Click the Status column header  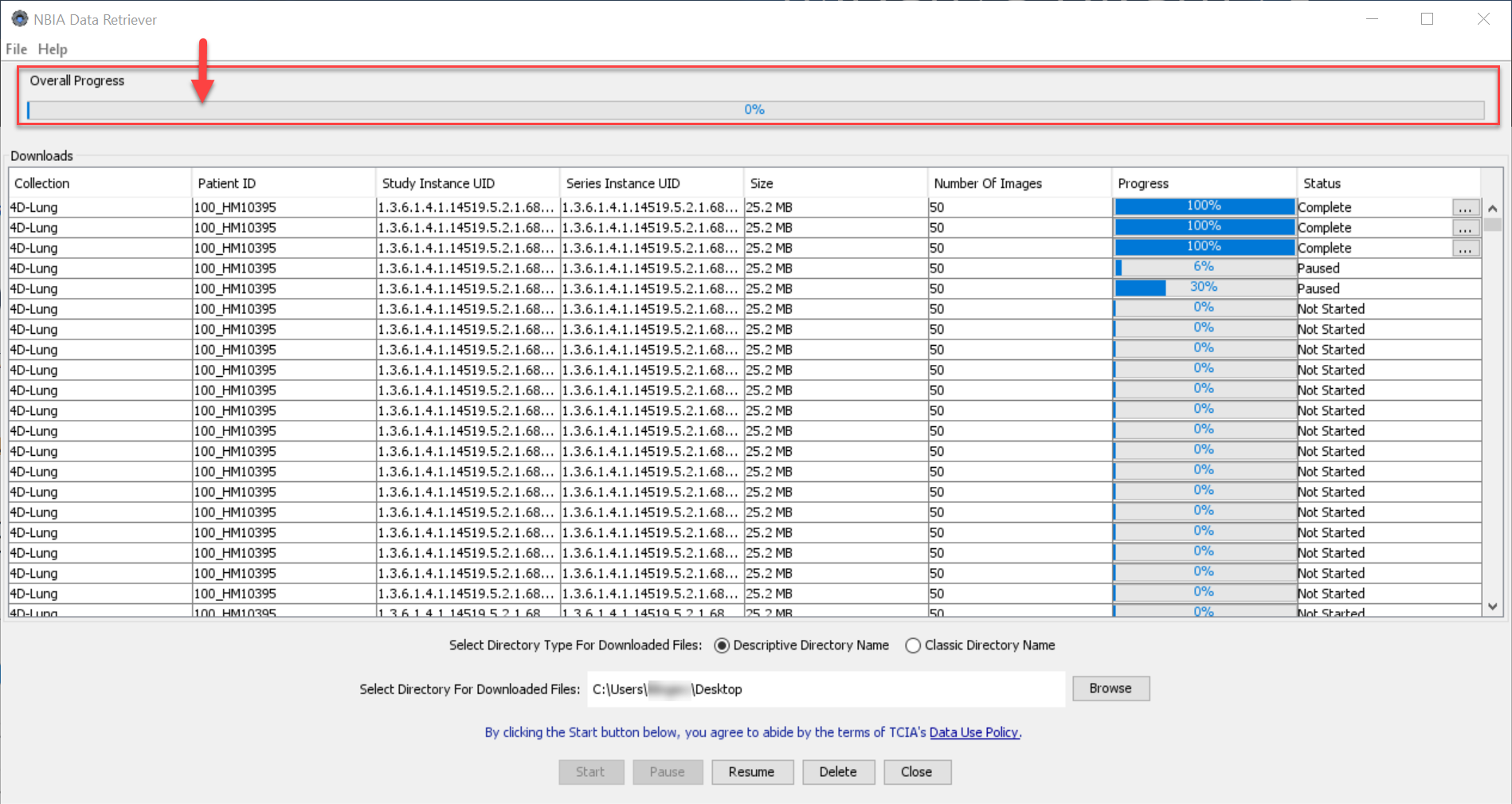pos(1389,183)
